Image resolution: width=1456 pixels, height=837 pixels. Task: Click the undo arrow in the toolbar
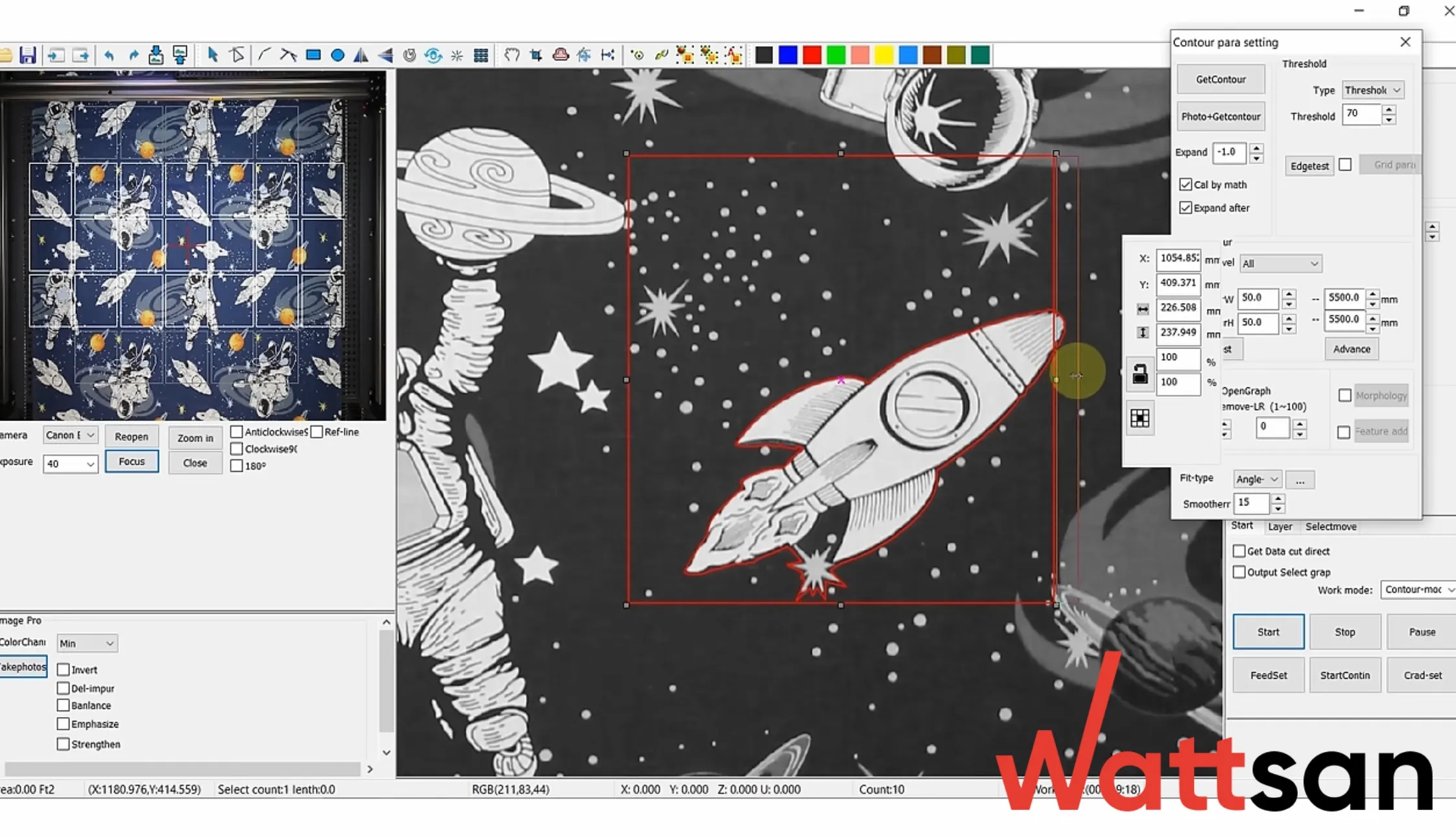coord(109,55)
